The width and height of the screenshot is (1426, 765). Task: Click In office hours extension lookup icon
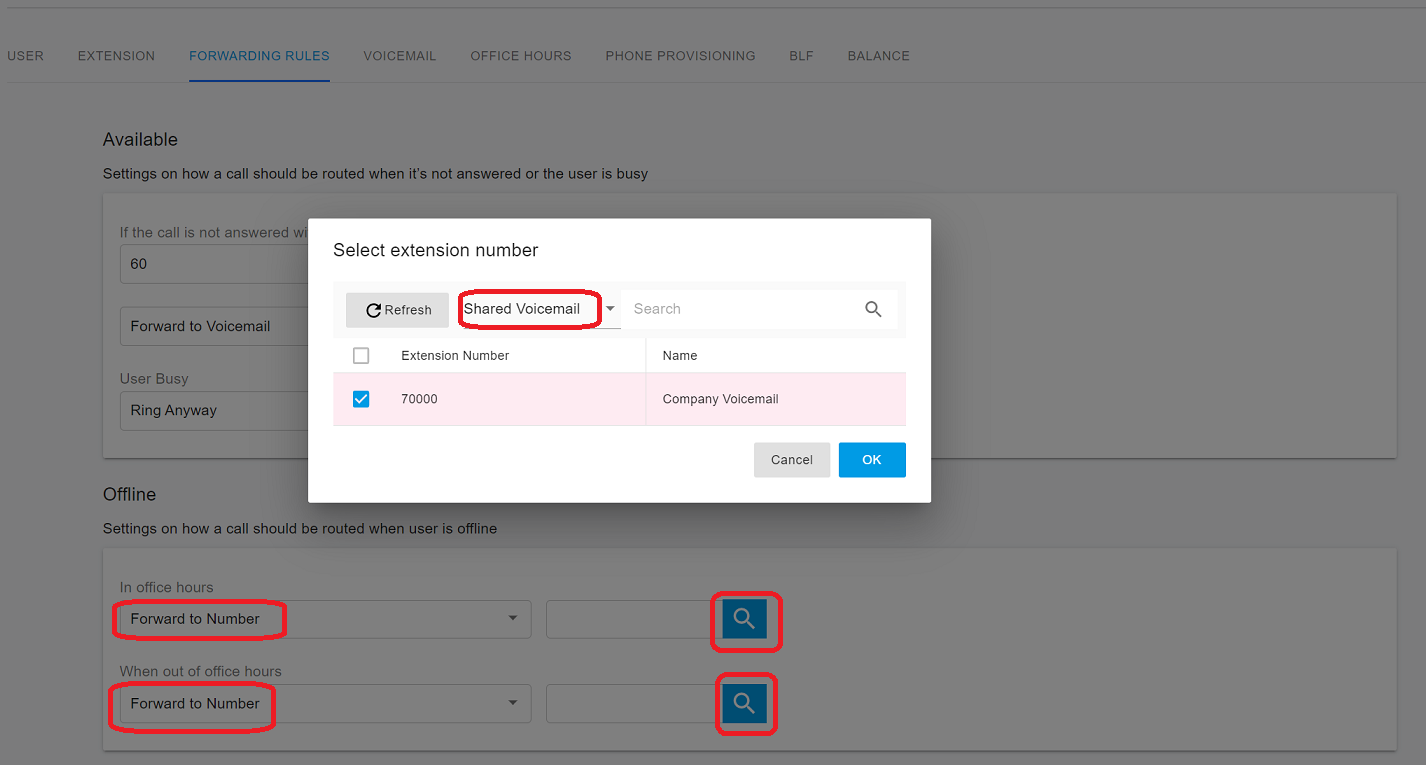point(744,620)
